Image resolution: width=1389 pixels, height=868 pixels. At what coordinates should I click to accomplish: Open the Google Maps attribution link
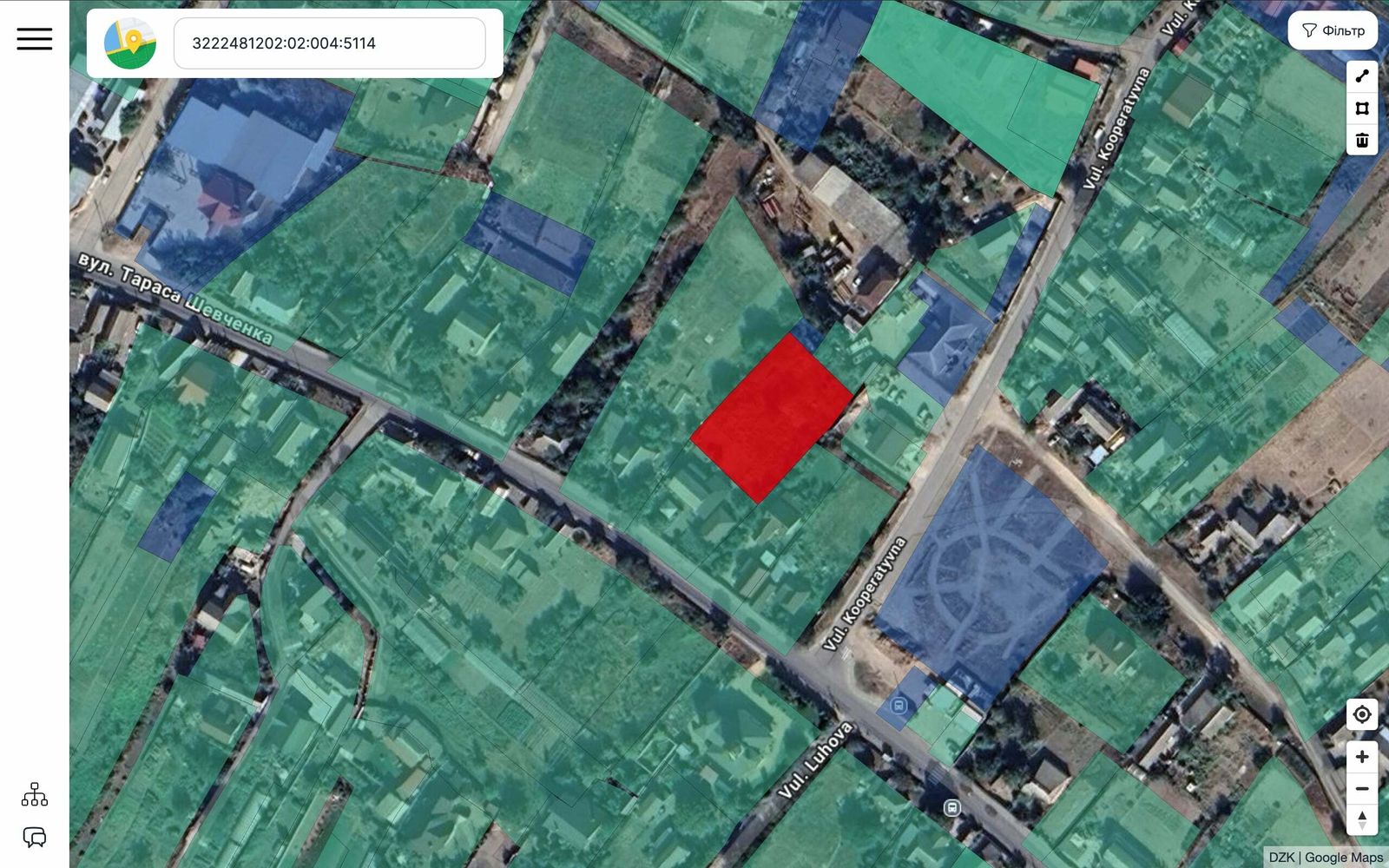pos(1344,858)
